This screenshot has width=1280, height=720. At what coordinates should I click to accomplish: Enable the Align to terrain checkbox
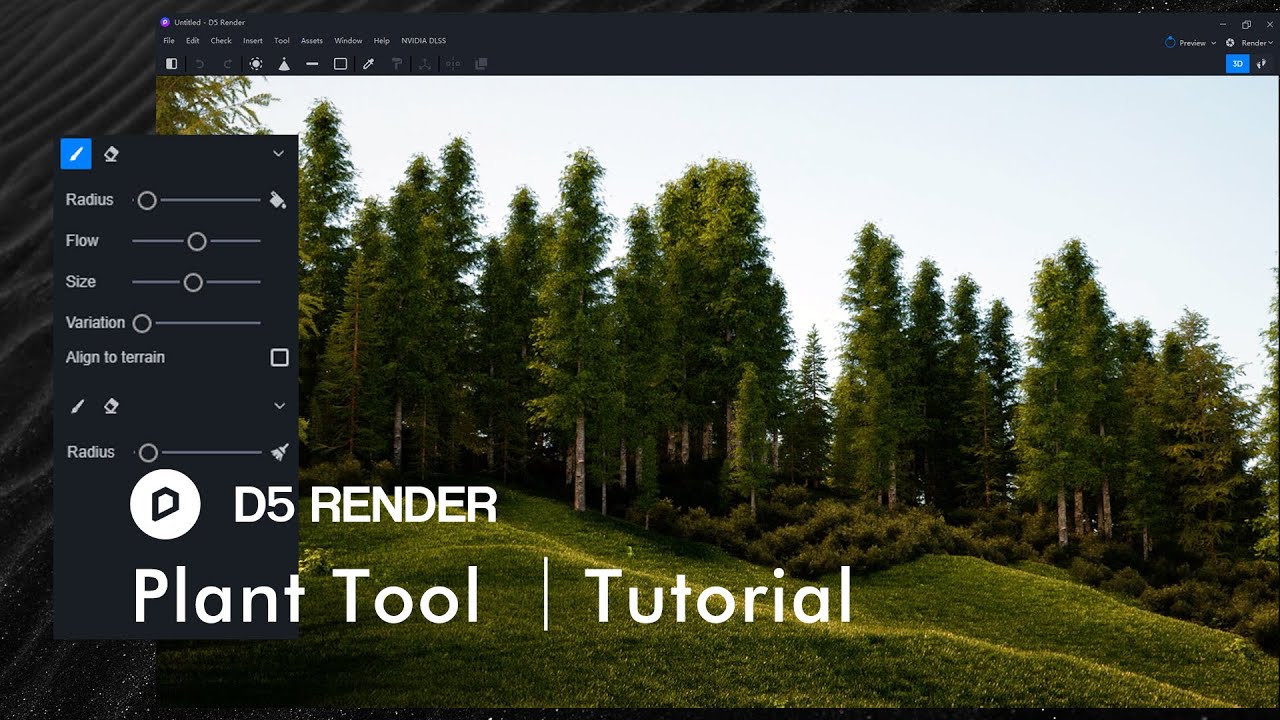point(280,358)
